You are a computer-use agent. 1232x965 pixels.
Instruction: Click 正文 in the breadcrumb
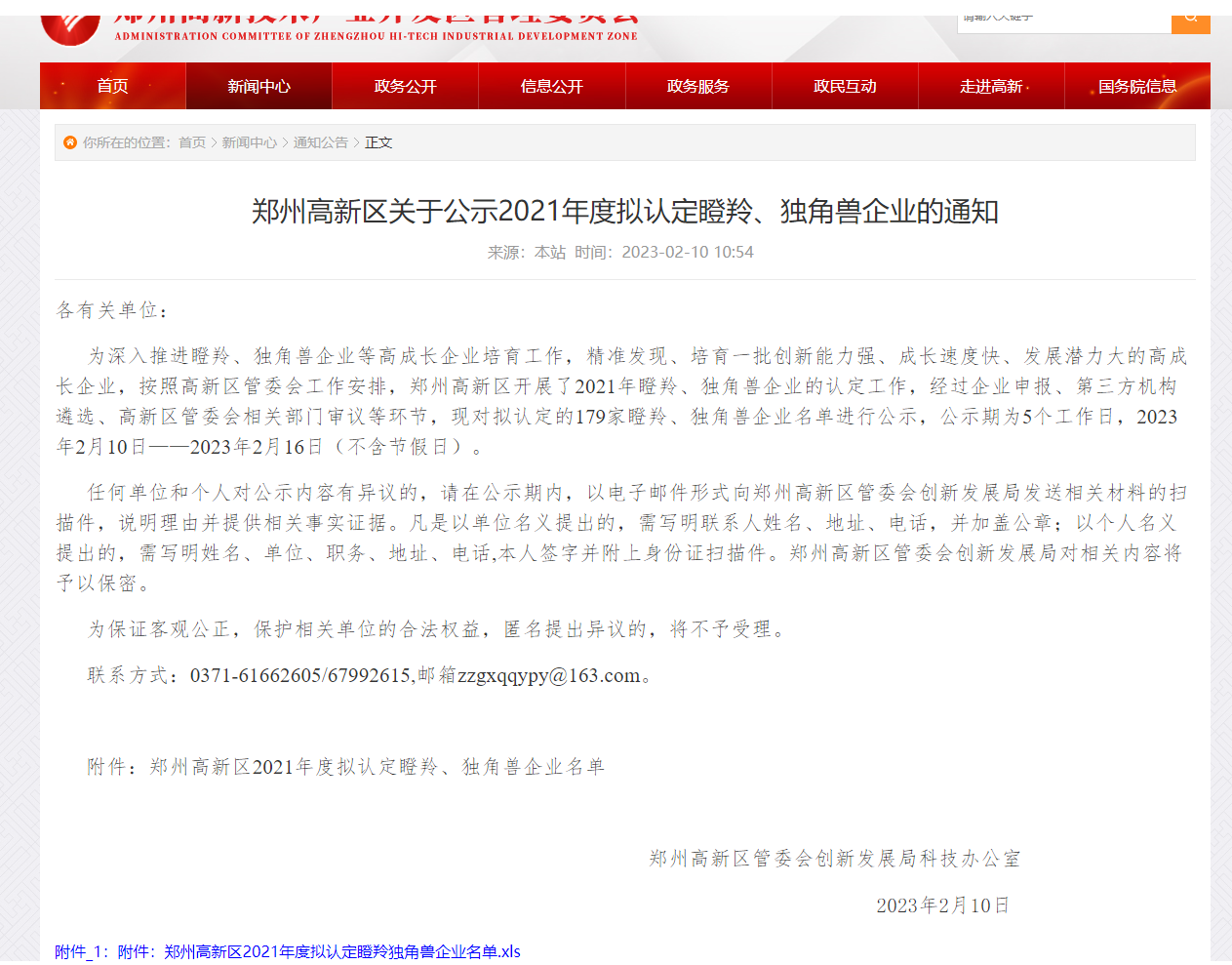tap(378, 142)
